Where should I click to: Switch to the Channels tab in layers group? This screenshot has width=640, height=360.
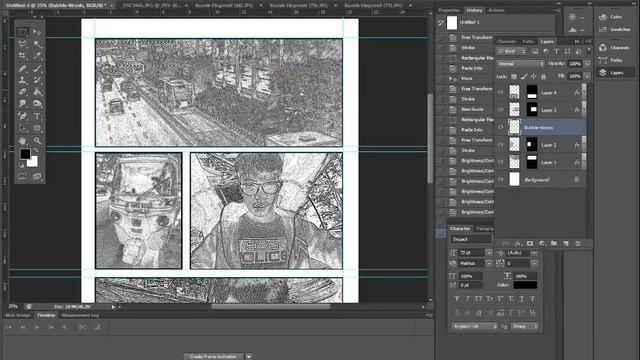click(x=506, y=42)
